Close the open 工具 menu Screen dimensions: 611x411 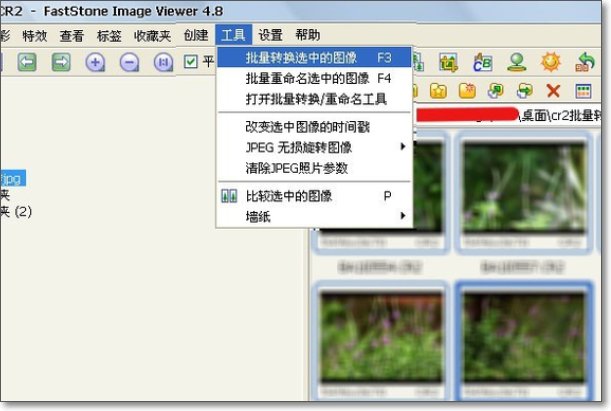(x=233, y=35)
